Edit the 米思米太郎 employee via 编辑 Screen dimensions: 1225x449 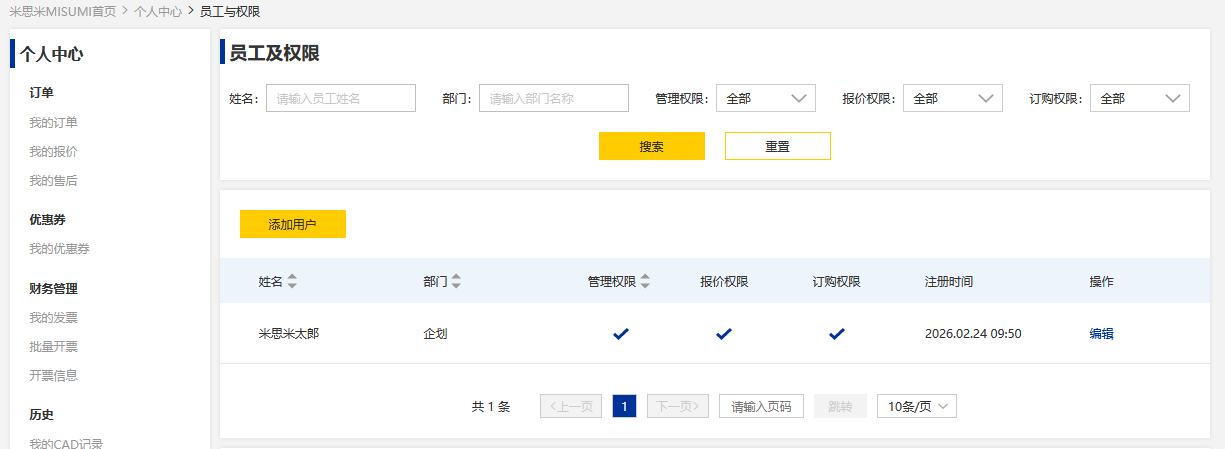(x=1101, y=334)
